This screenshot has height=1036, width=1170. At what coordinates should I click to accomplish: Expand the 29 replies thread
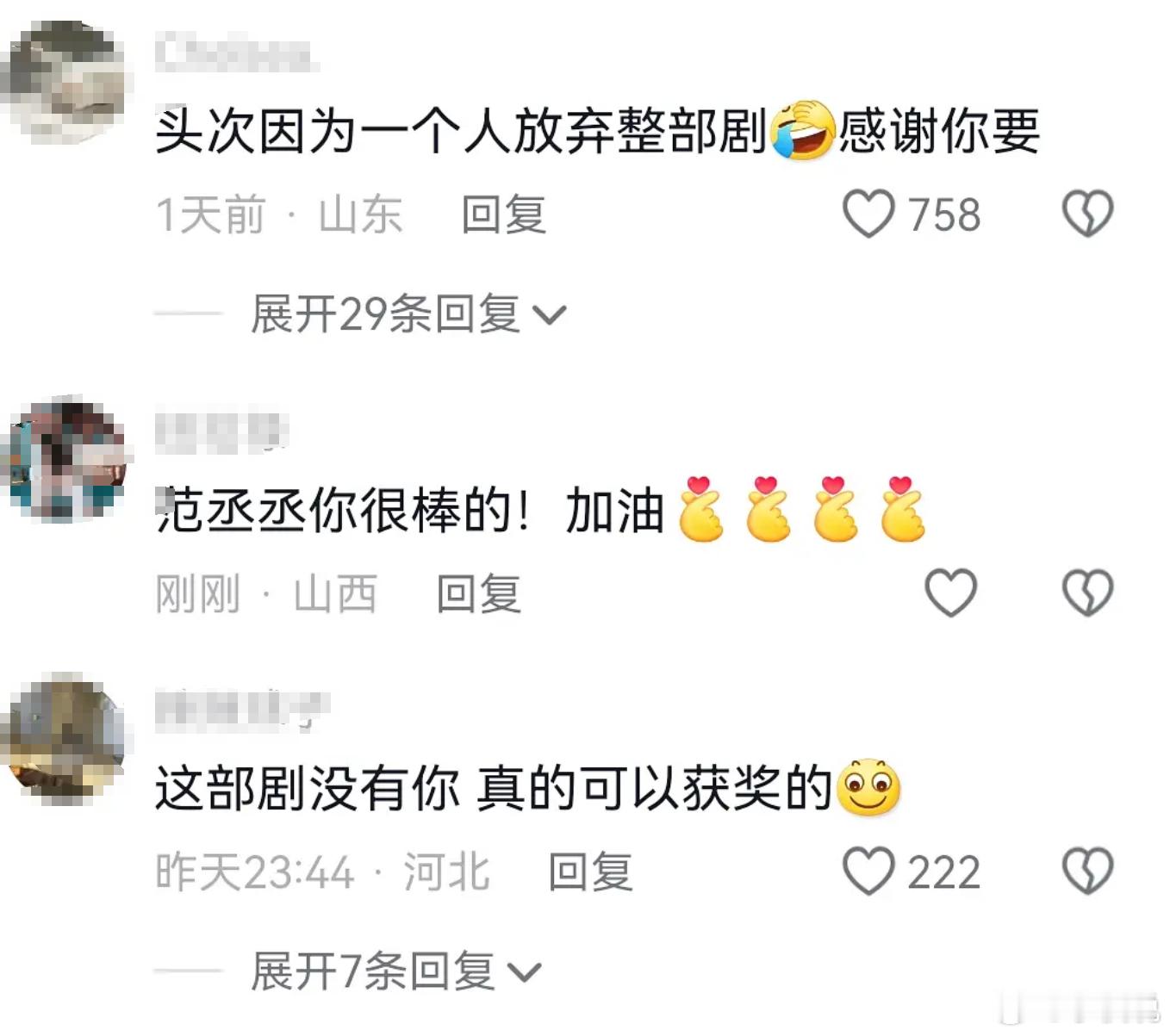(x=408, y=314)
